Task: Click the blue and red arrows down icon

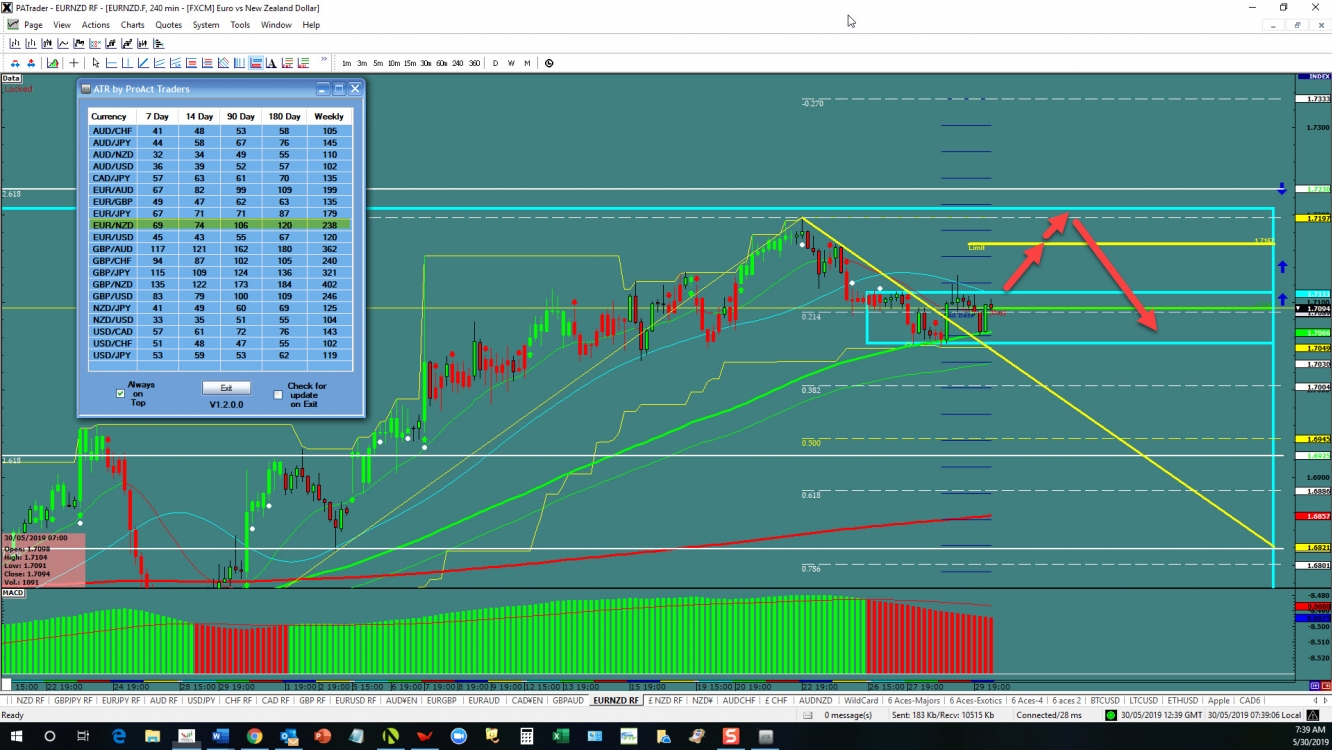Action: (x=15, y=63)
